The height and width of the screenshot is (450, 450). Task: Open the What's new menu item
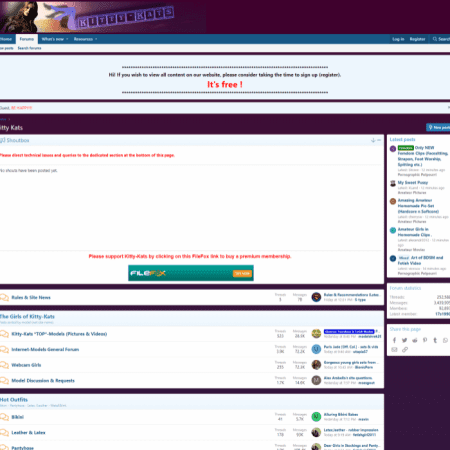52,39
